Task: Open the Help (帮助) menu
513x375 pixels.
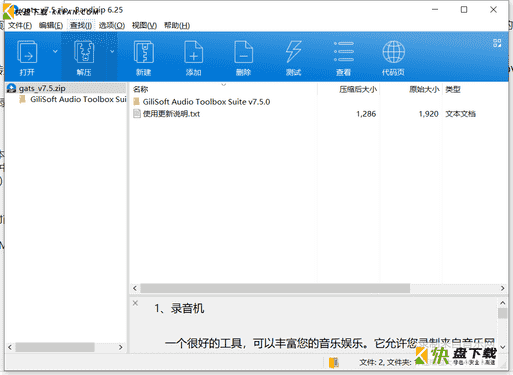Action: (x=177, y=26)
